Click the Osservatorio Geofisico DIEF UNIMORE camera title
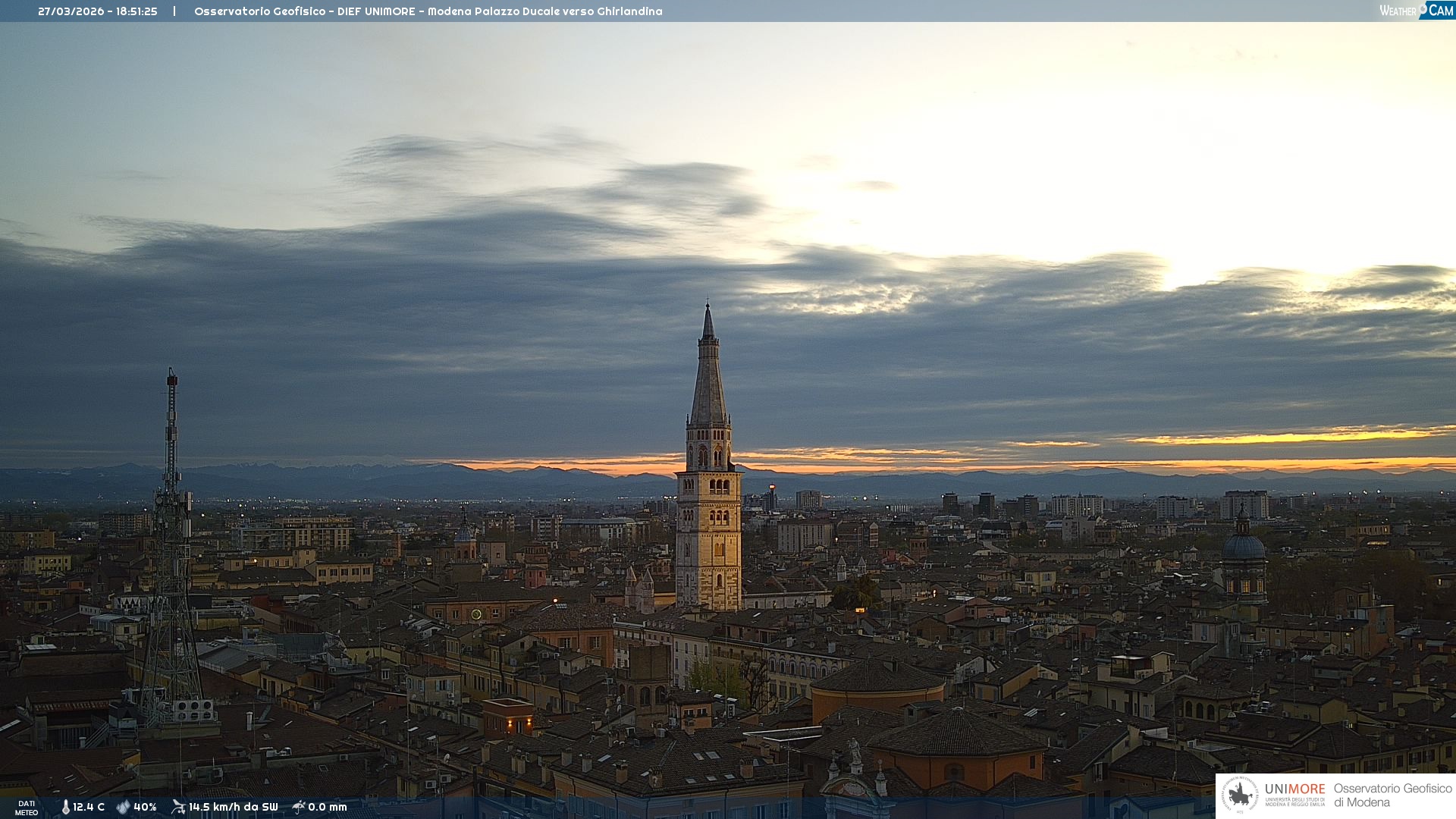The height and width of the screenshot is (819, 1456). (428, 11)
